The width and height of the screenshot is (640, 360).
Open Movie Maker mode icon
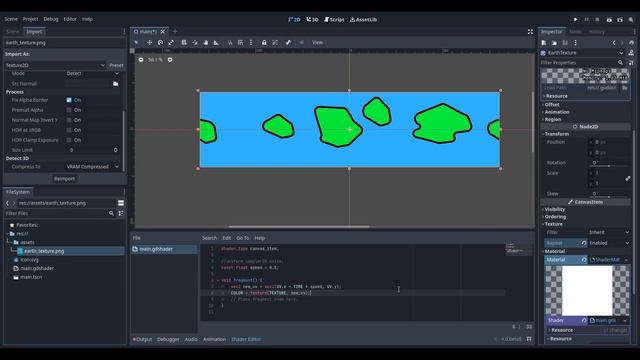pyautogui.click(x=631, y=20)
